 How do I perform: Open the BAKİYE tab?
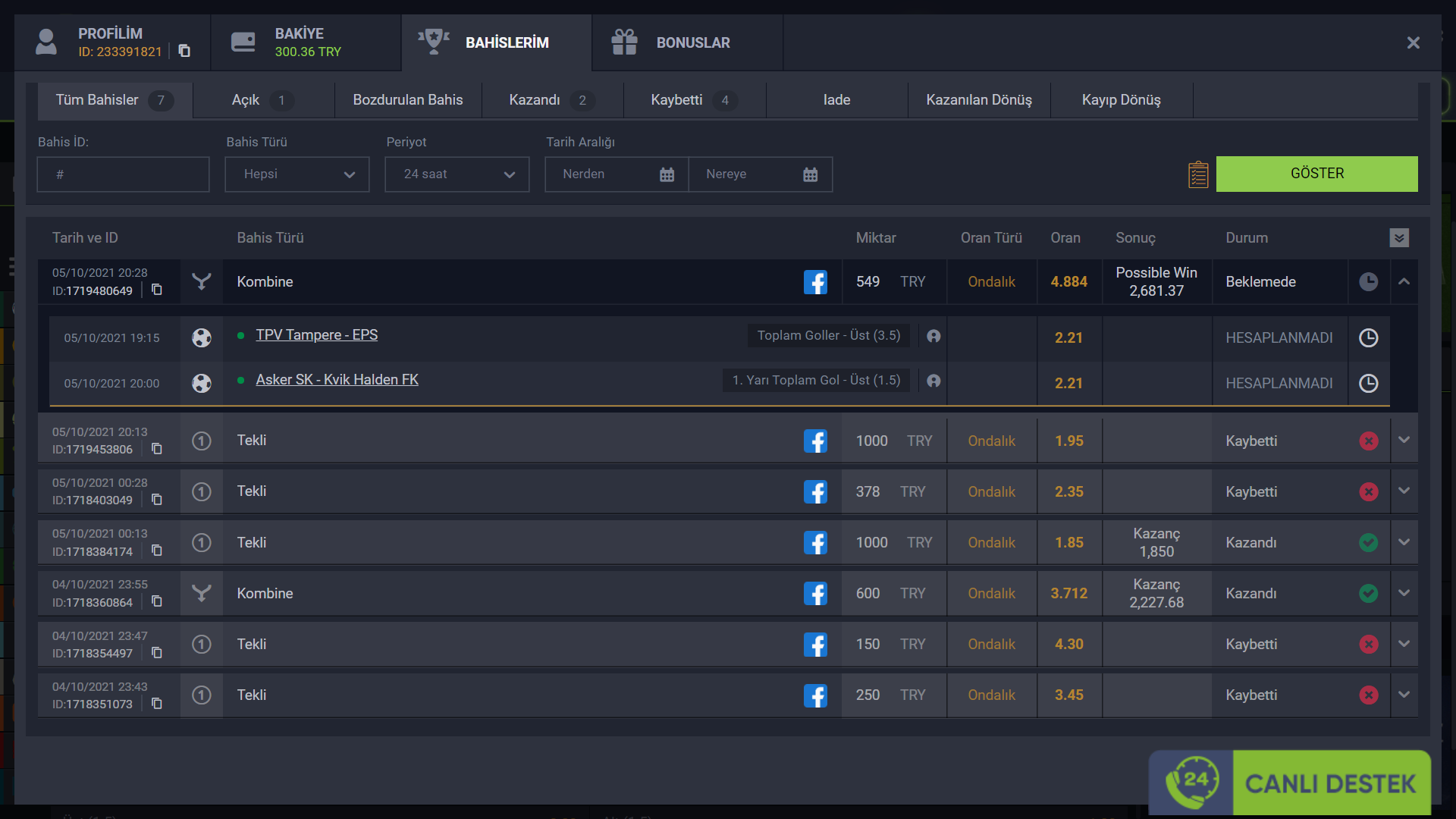(x=306, y=42)
